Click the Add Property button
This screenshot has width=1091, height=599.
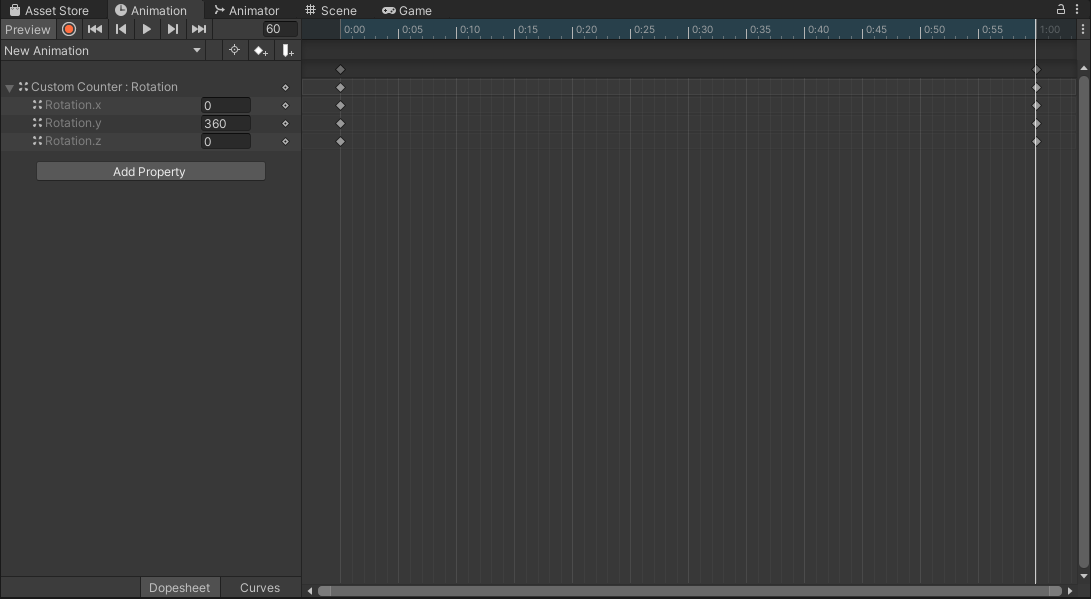click(x=150, y=170)
